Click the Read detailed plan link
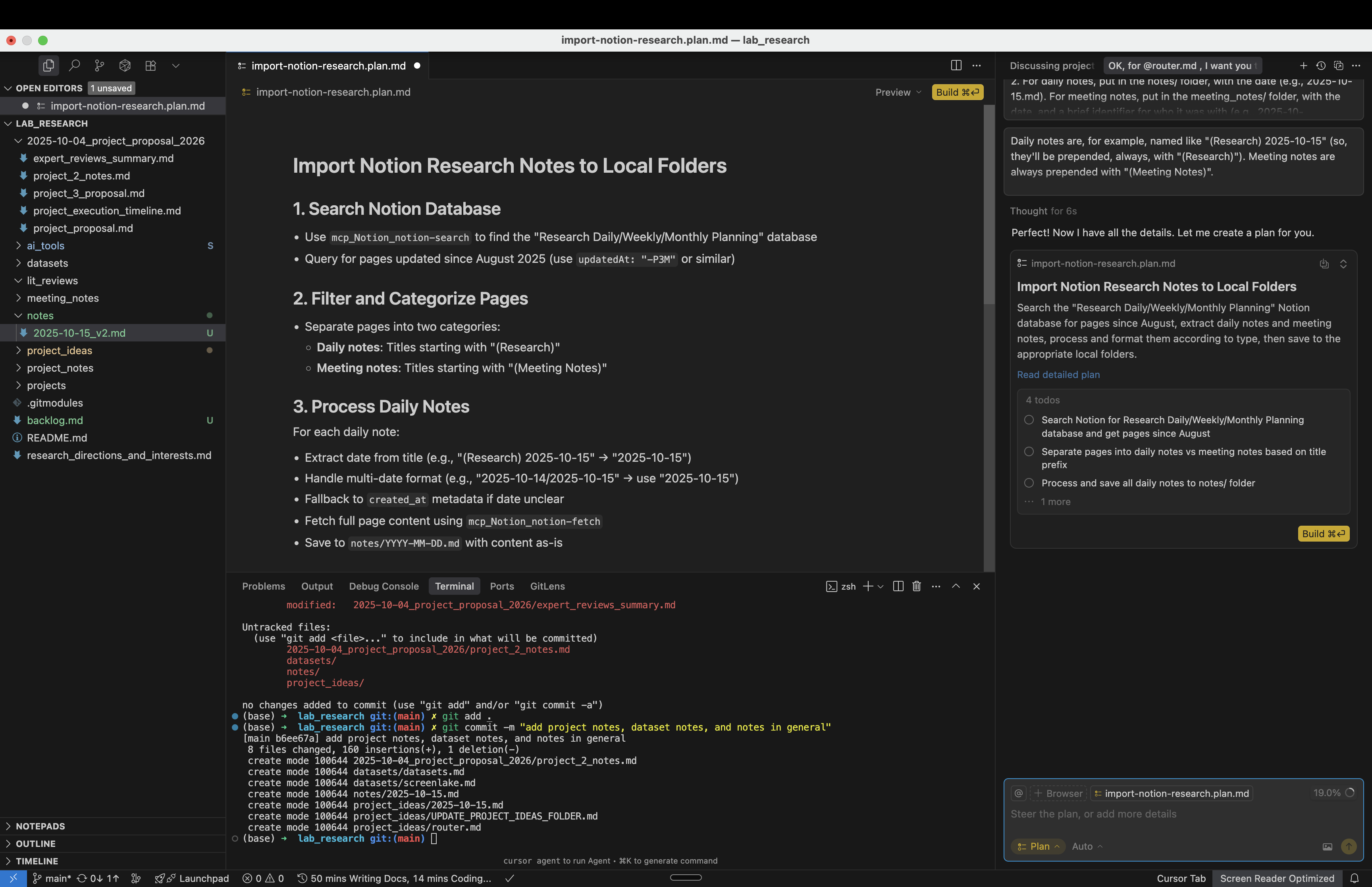 point(1058,374)
